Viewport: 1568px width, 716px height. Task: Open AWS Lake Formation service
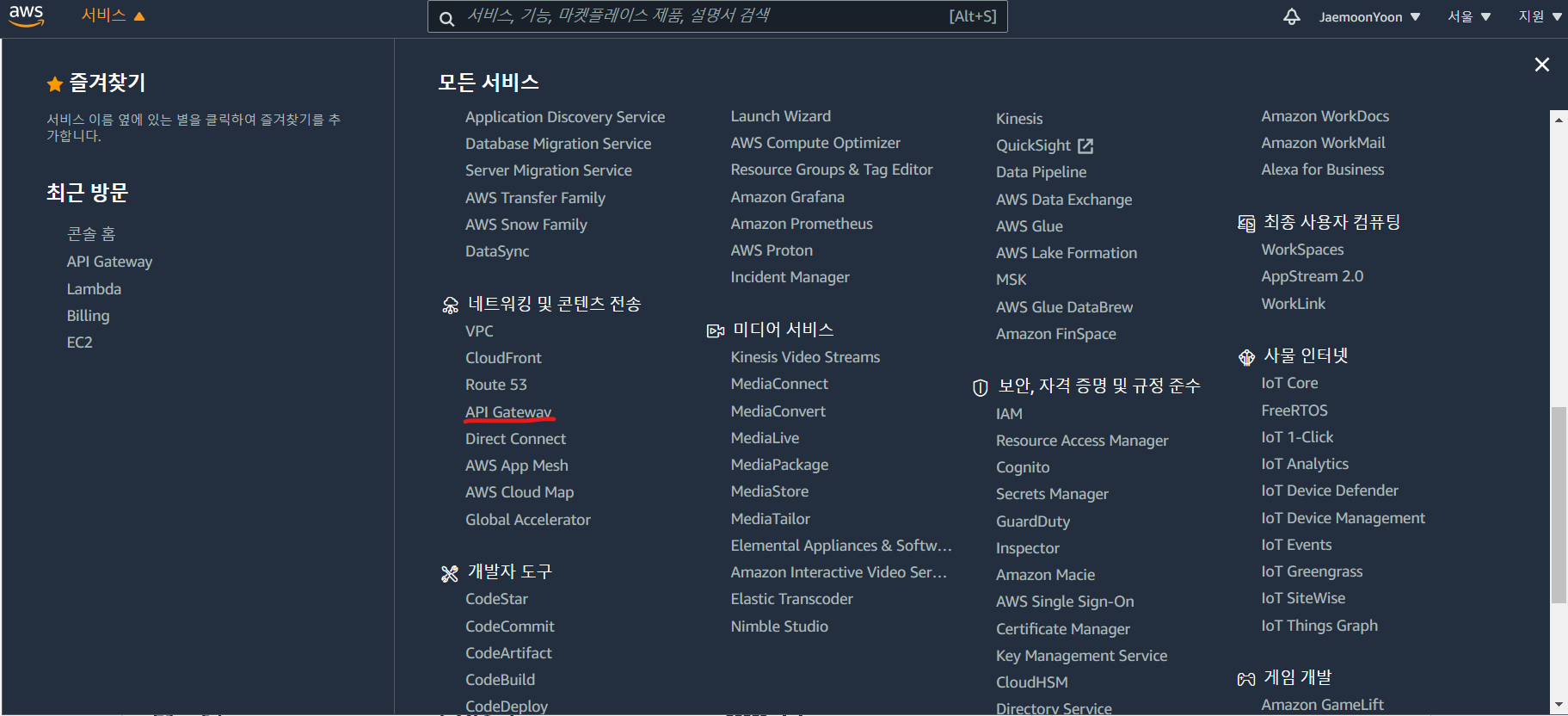click(x=1066, y=253)
